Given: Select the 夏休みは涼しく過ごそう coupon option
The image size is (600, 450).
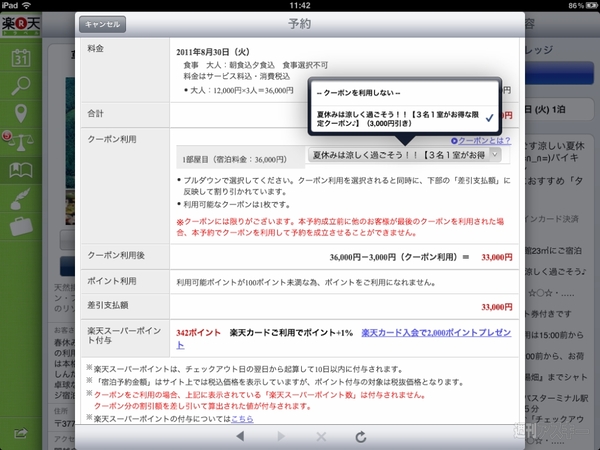Looking at the screenshot, I should (x=405, y=119).
